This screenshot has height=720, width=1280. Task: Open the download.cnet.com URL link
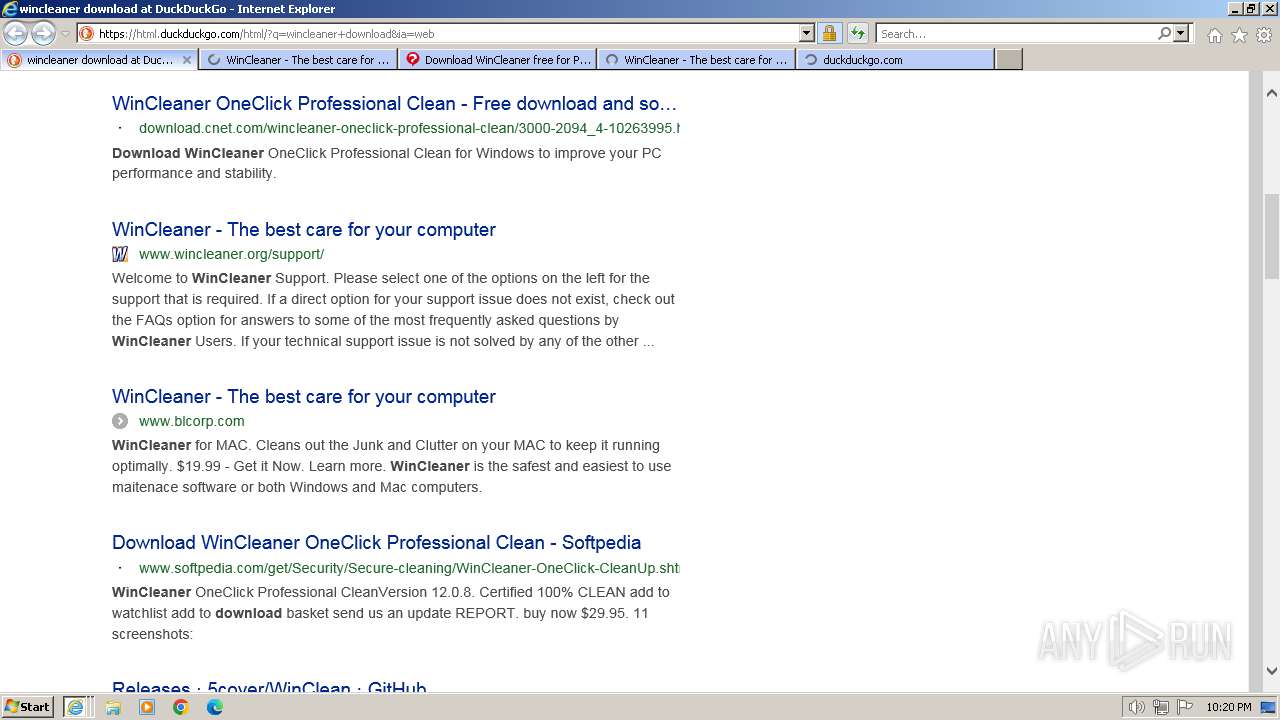409,128
